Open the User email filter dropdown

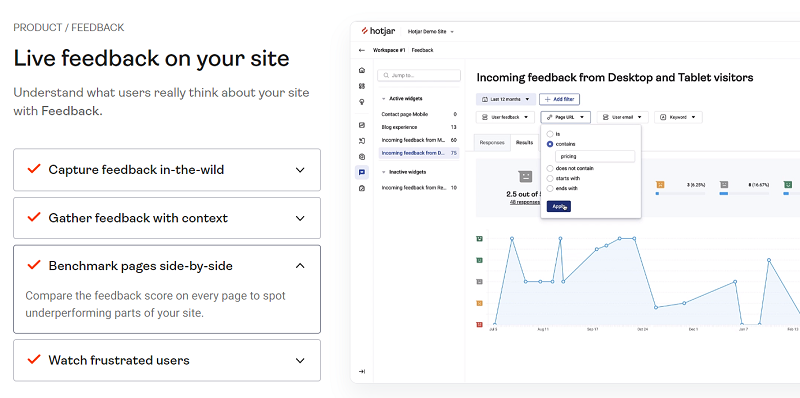(x=622, y=117)
